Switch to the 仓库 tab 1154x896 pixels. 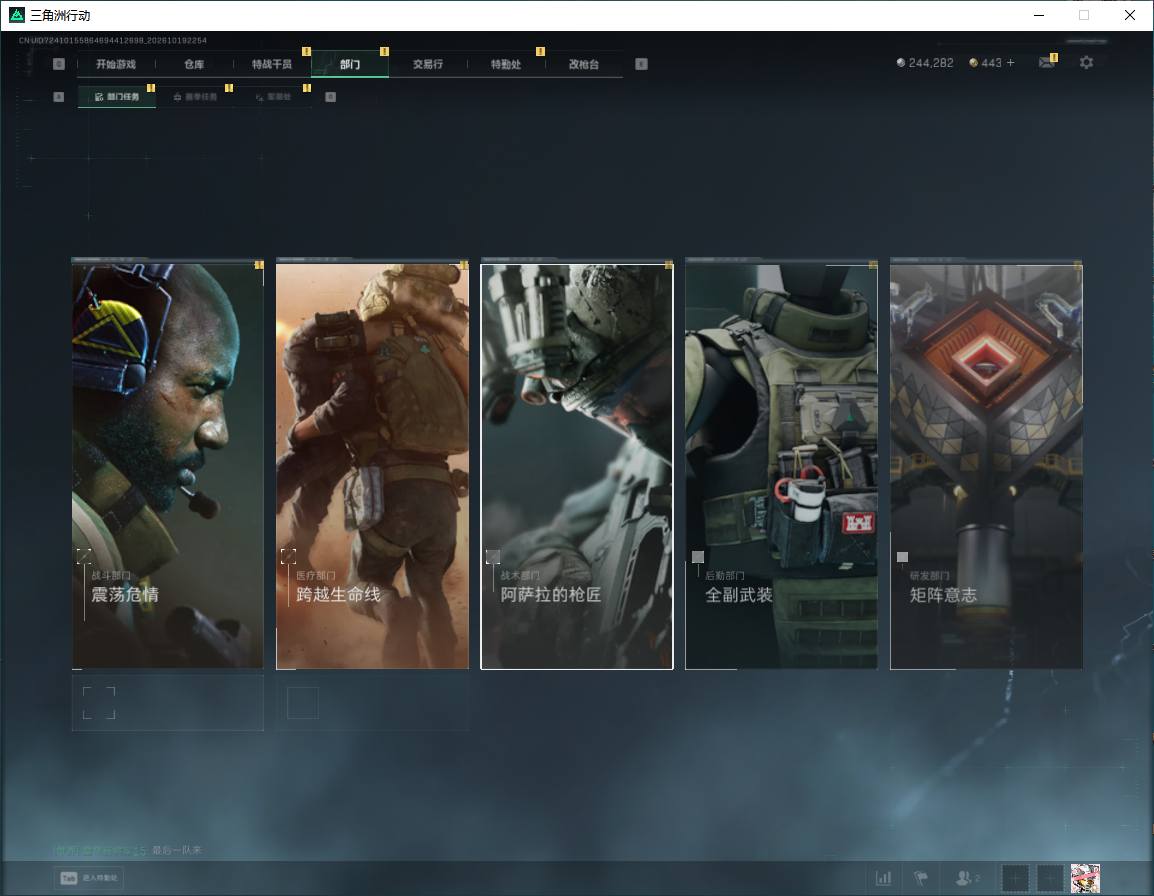tap(194, 64)
